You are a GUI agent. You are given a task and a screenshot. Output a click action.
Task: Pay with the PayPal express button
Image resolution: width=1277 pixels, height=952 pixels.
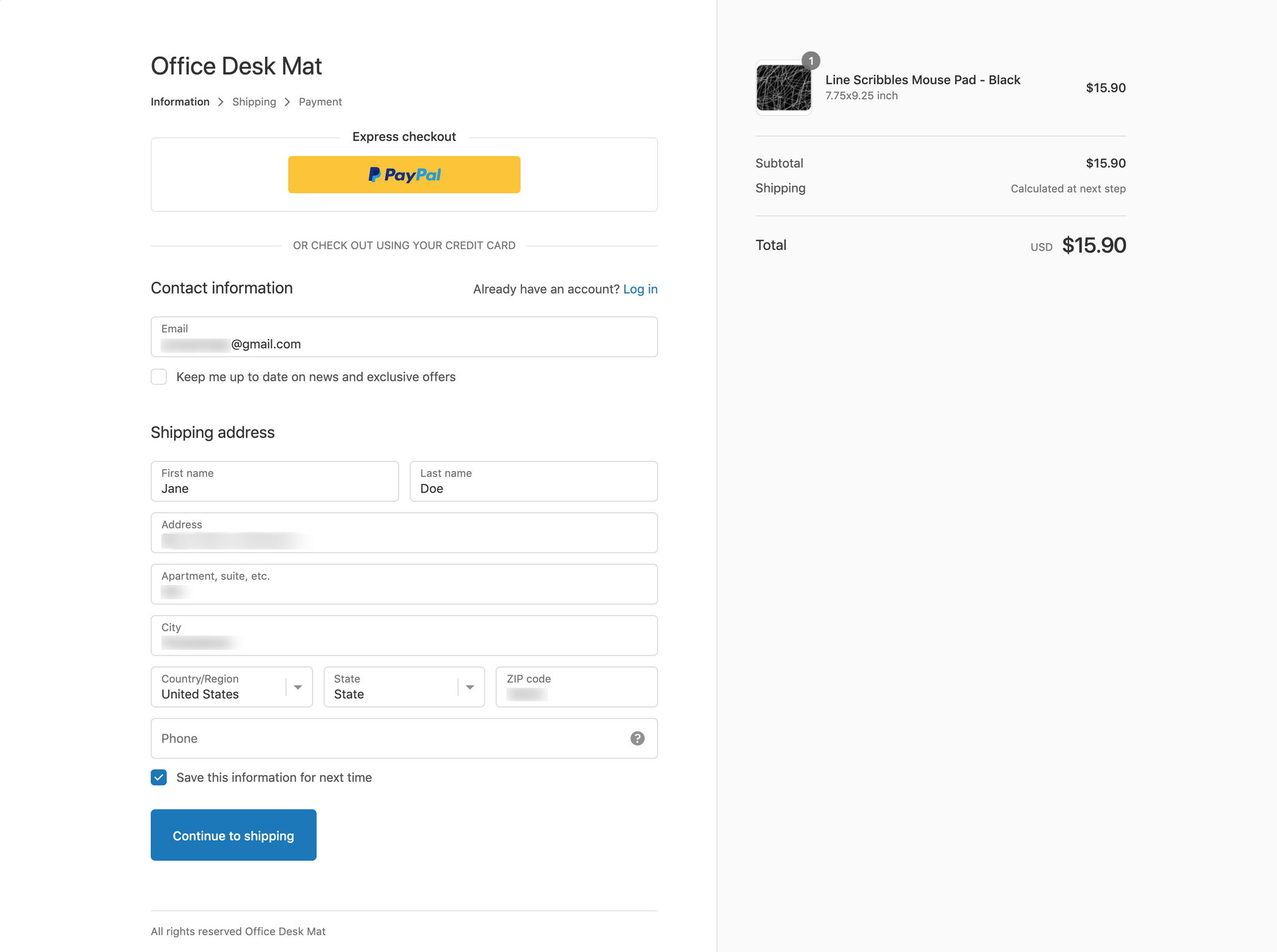click(404, 175)
